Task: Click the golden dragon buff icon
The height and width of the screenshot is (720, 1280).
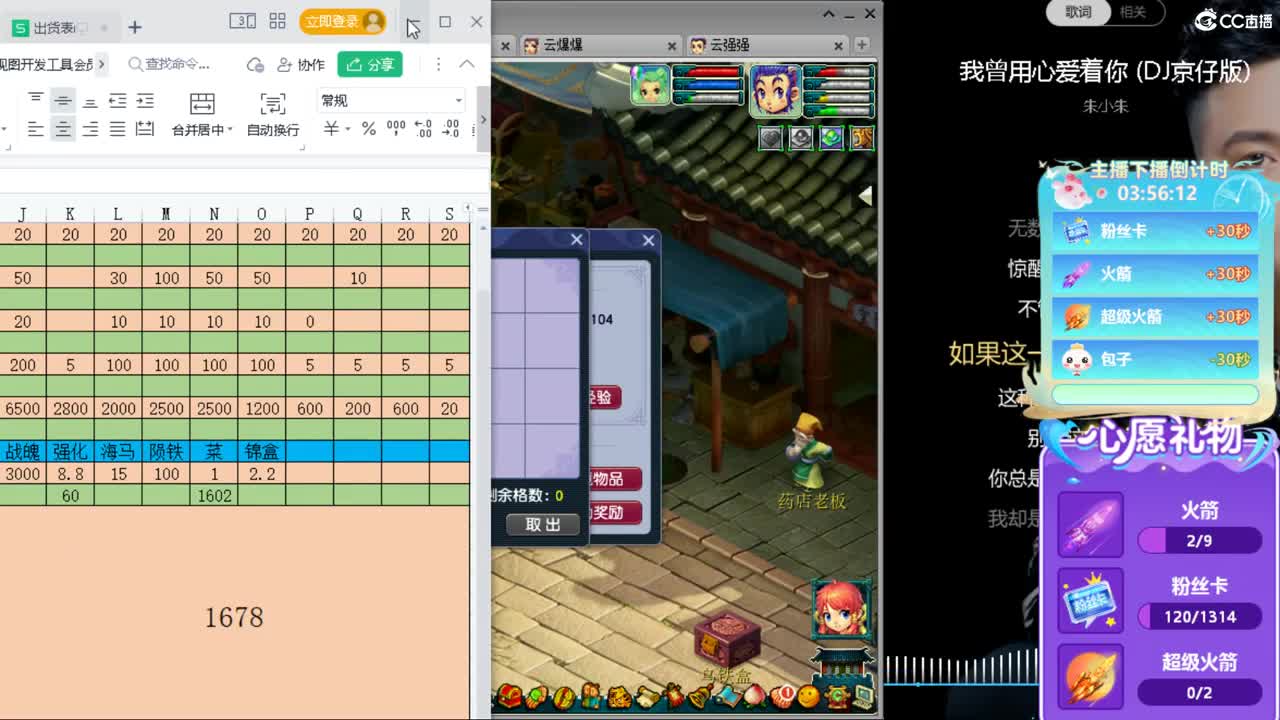Action: pos(861,138)
